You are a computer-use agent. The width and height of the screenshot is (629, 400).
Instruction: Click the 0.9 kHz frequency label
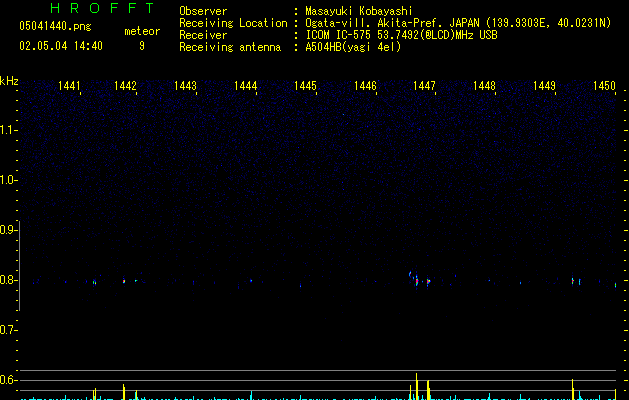pyautogui.click(x=8, y=230)
